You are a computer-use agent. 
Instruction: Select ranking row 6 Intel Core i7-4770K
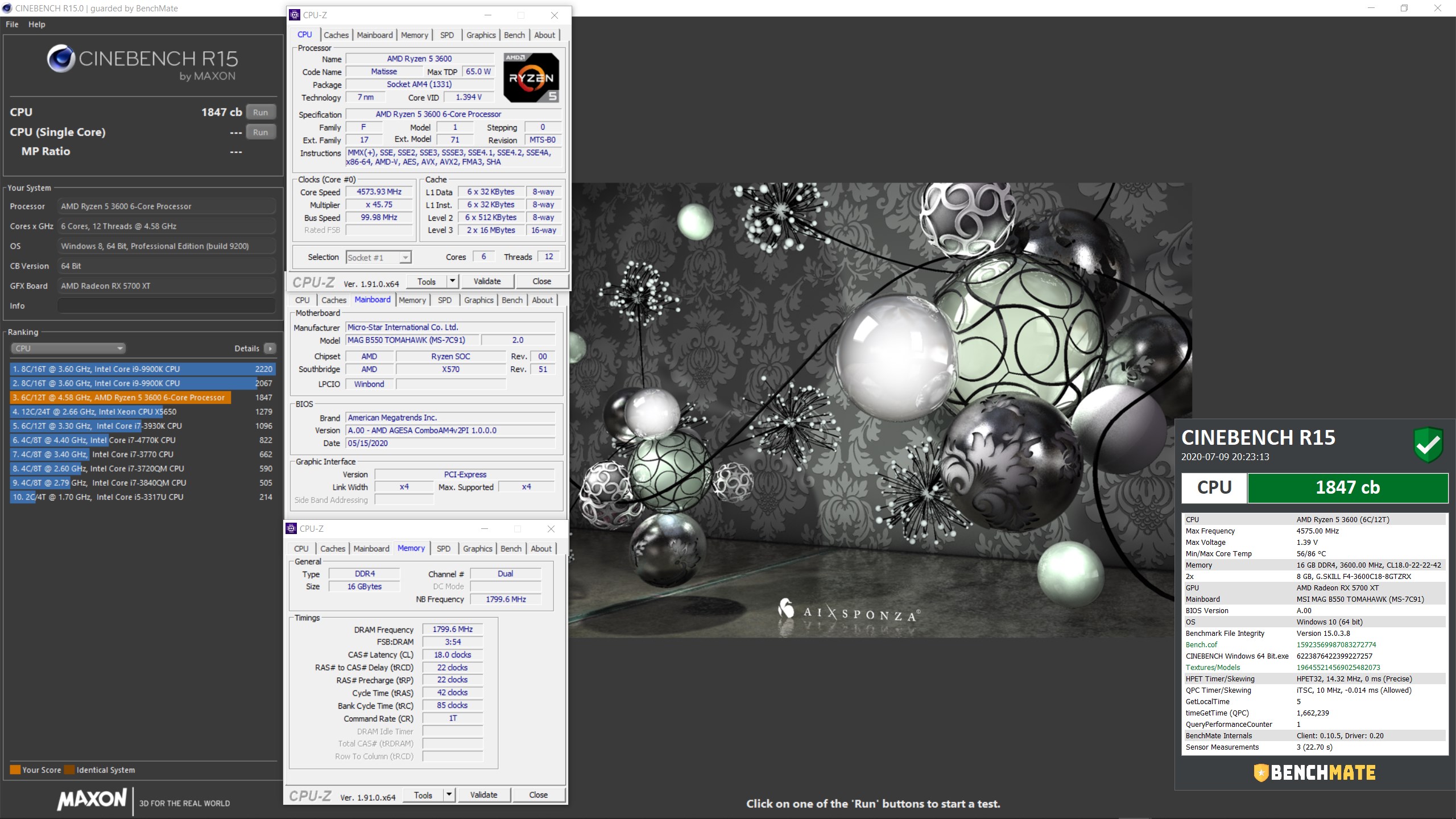(143, 440)
